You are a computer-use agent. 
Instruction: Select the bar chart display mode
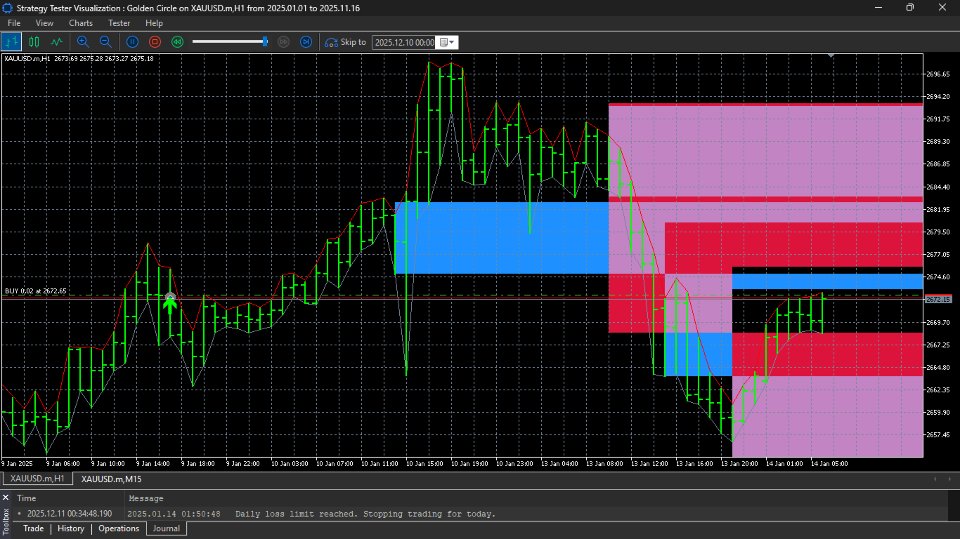[x=11, y=42]
